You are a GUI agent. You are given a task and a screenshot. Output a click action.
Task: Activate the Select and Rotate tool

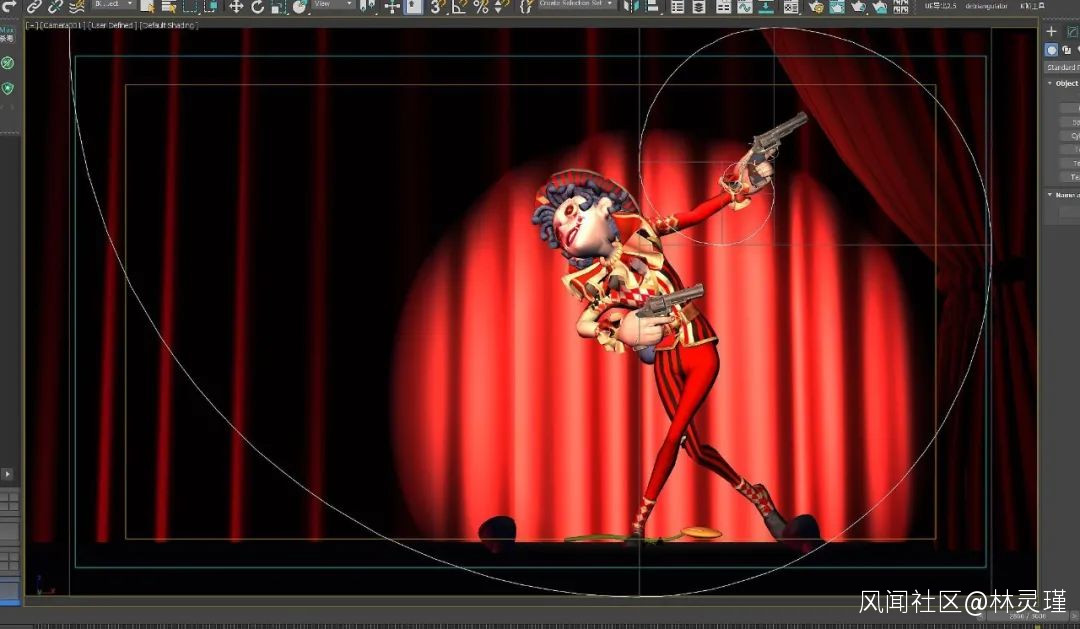pyautogui.click(x=257, y=7)
